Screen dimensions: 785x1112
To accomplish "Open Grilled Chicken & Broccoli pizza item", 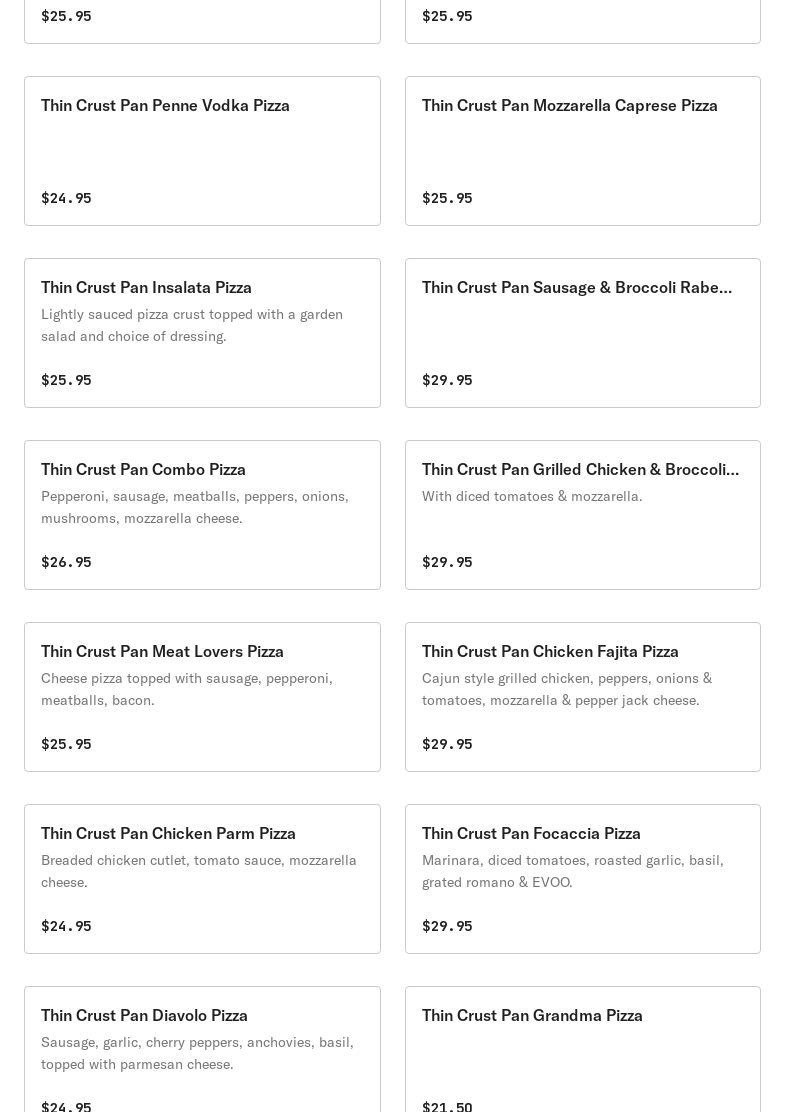I will [580, 470].
